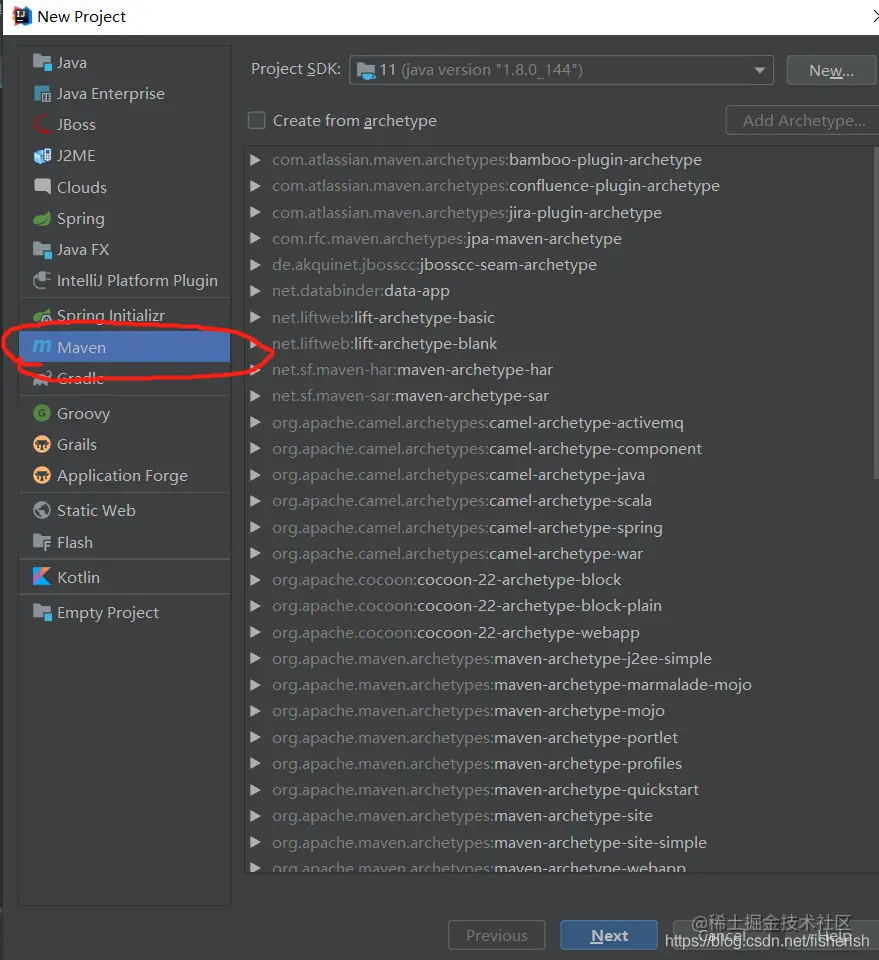Select Maven project type

pyautogui.click(x=125, y=347)
